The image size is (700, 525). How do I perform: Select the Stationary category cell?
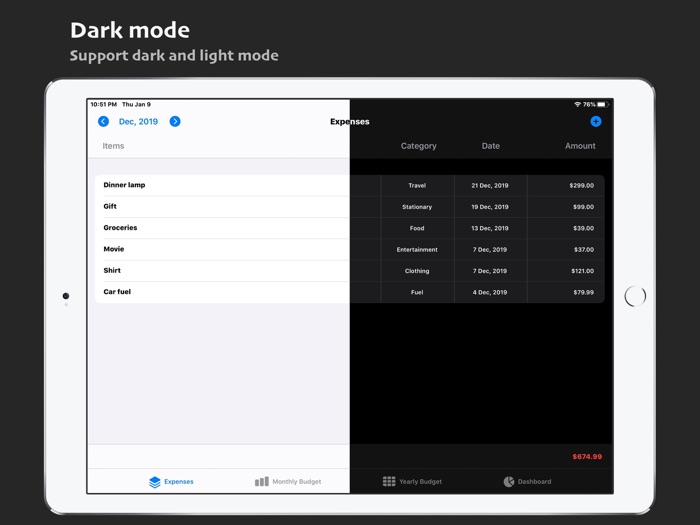click(417, 207)
